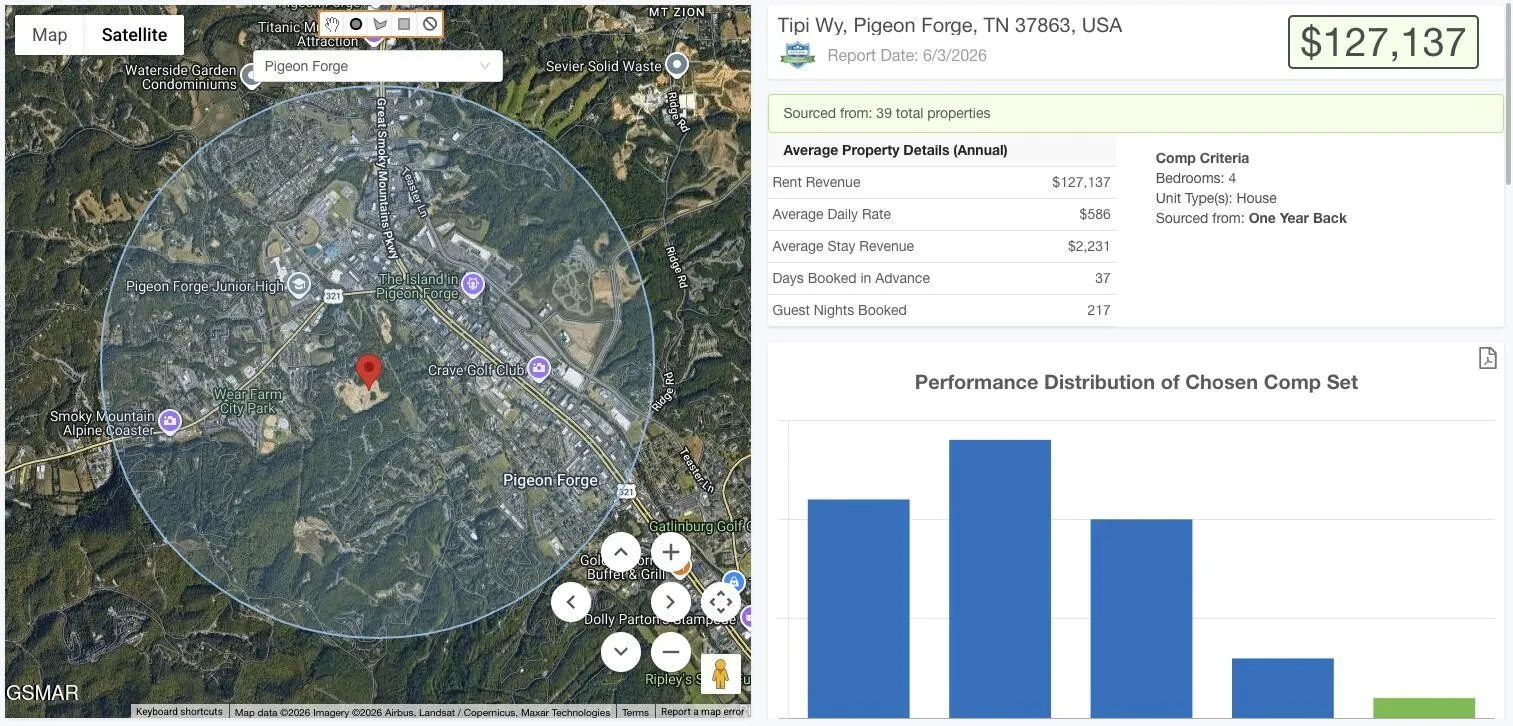Select the rectangle drawing tool

pos(404,24)
